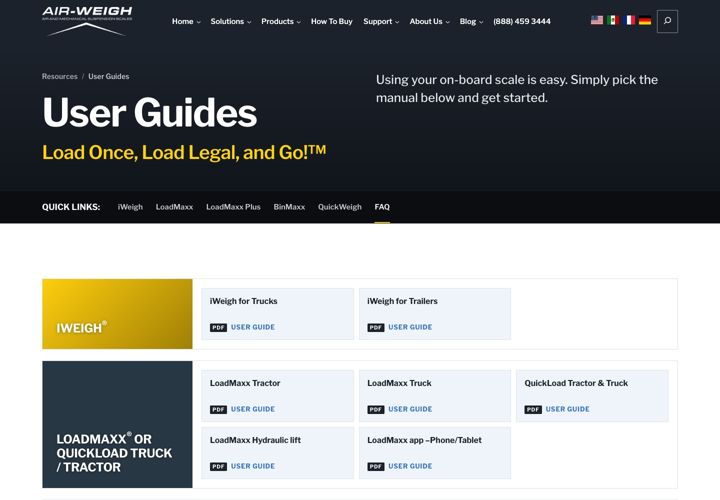
Task: Open LoadMaxx app Phone/Tablet User Guide link
Action: (x=410, y=466)
